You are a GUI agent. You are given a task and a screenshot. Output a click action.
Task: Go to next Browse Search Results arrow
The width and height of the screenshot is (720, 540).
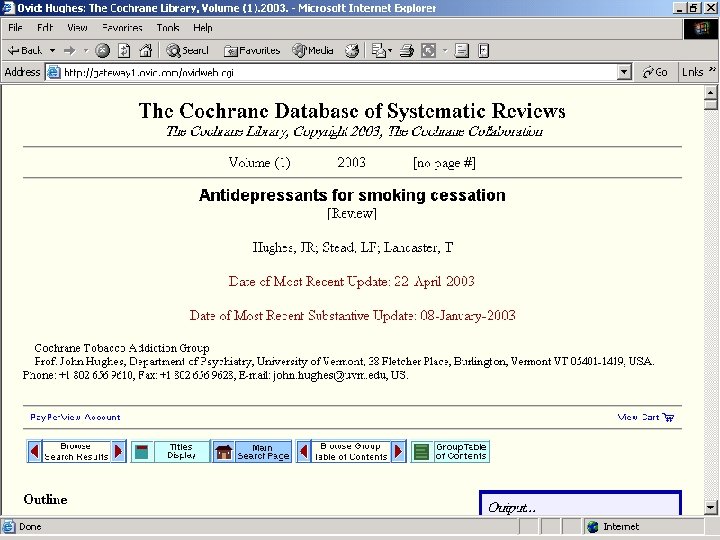(x=118, y=451)
